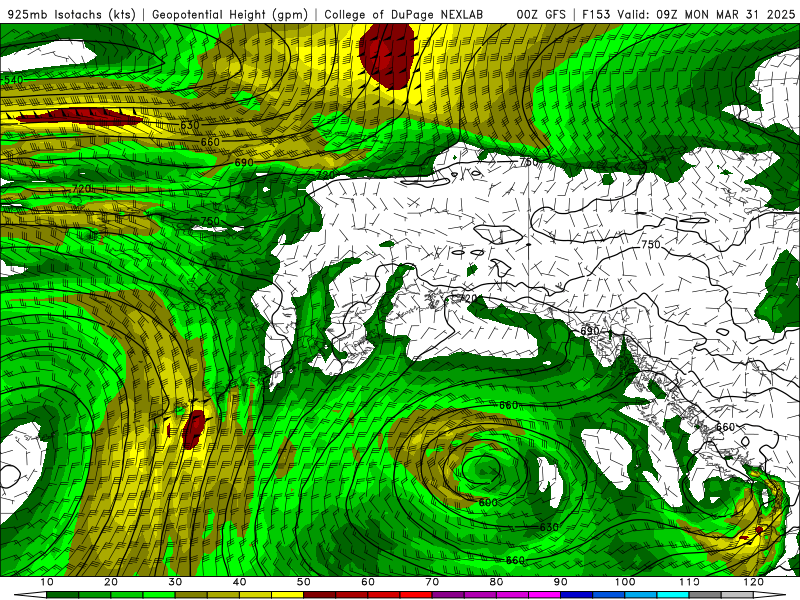The height and width of the screenshot is (600, 800).
Task: Click the legend label '70'
Action: 432,582
